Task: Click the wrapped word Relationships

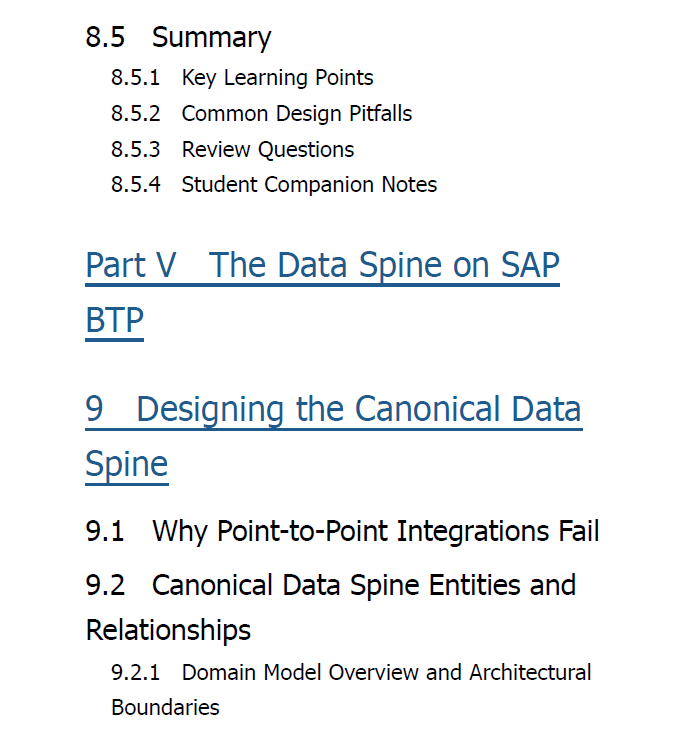Action: (x=168, y=630)
